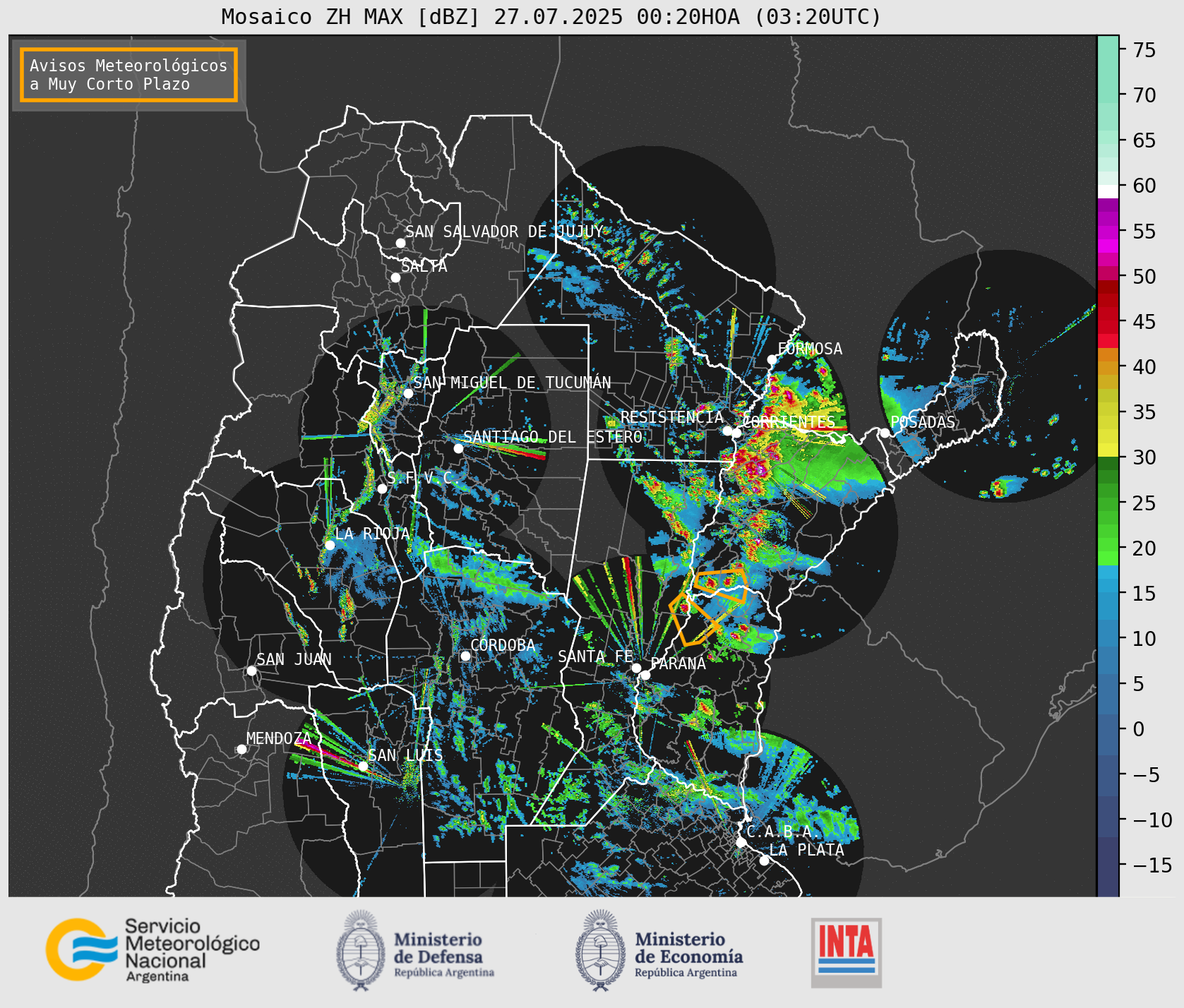Click the Posadas city marker

click(x=885, y=433)
